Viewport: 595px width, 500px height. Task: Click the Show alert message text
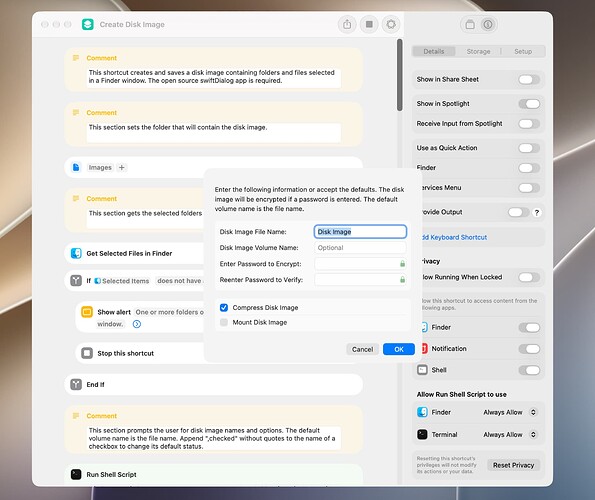point(169,312)
